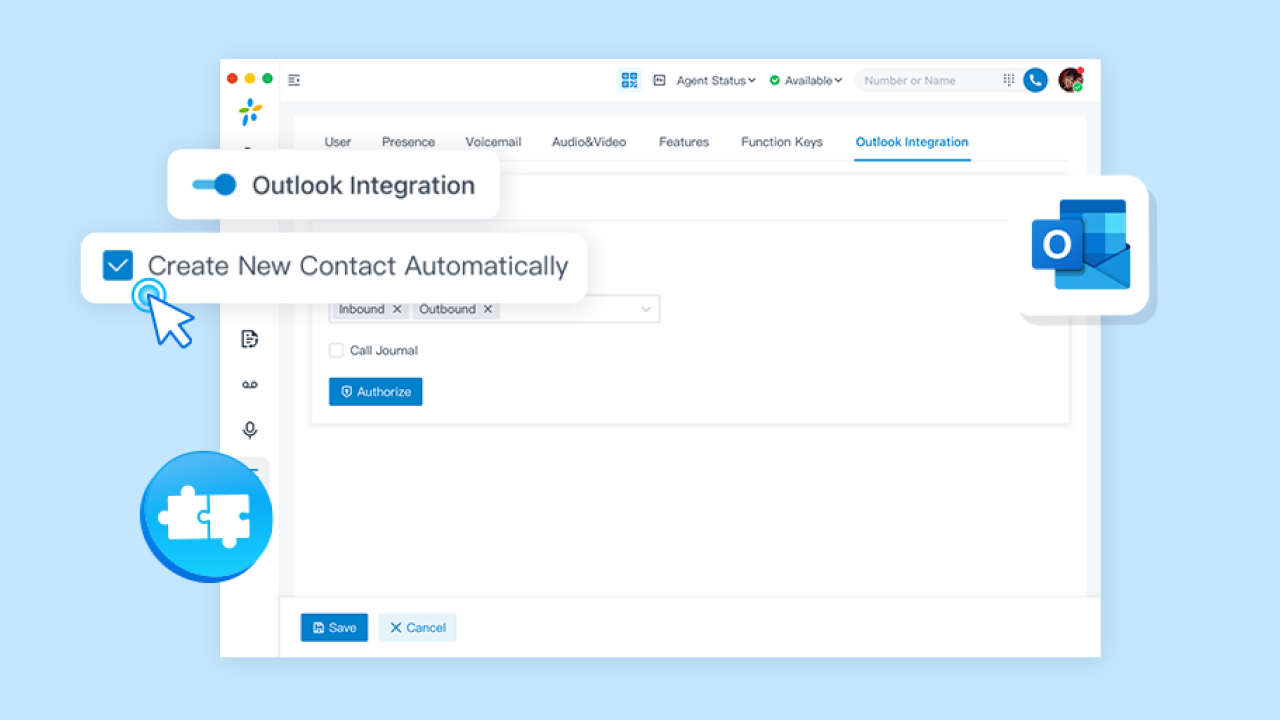Screen dimensions: 1280x720
Task: Tick the Call Journal checkbox
Action: point(336,350)
